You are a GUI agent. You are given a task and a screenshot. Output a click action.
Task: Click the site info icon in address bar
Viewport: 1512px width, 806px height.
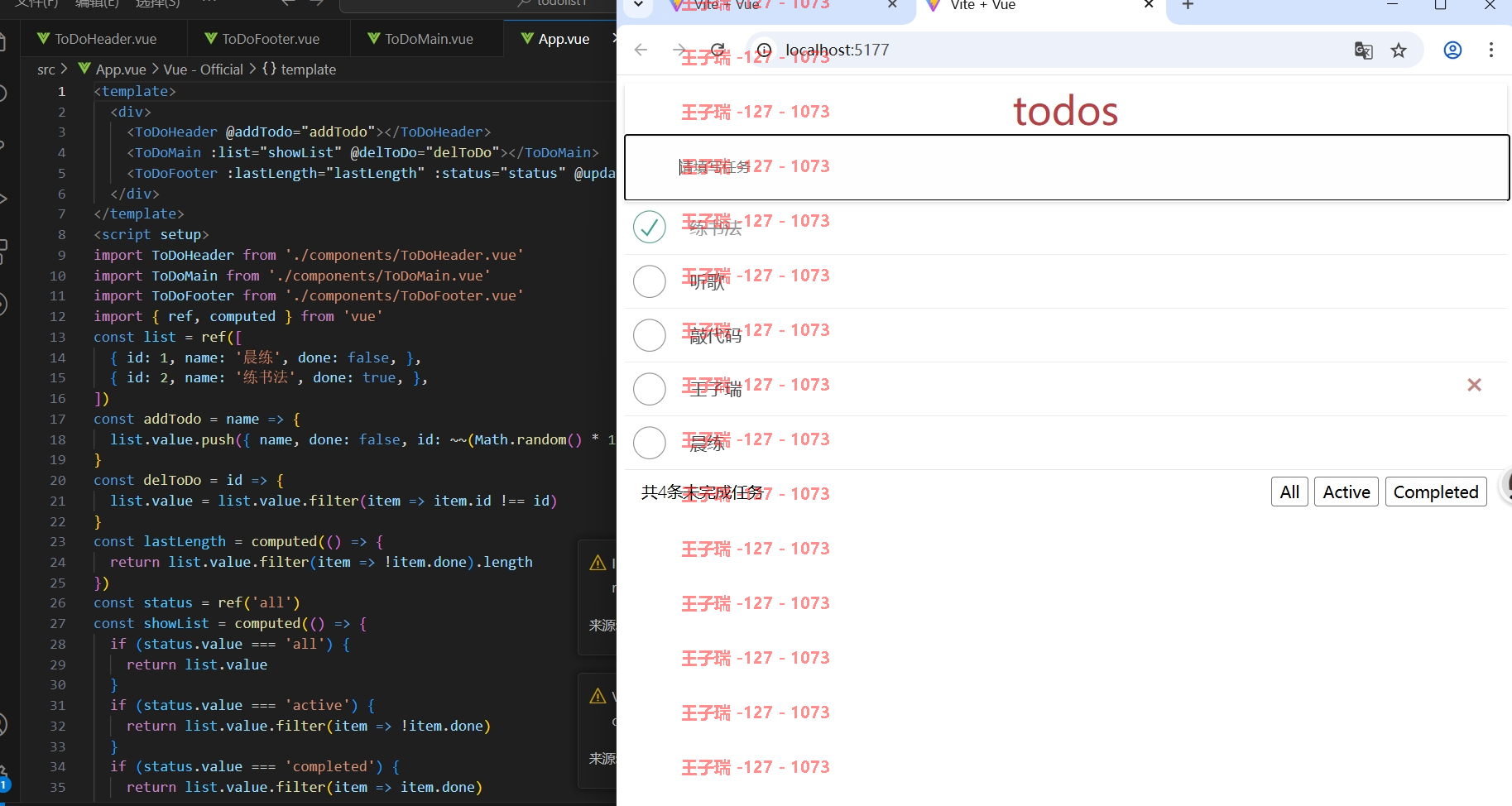tap(765, 50)
